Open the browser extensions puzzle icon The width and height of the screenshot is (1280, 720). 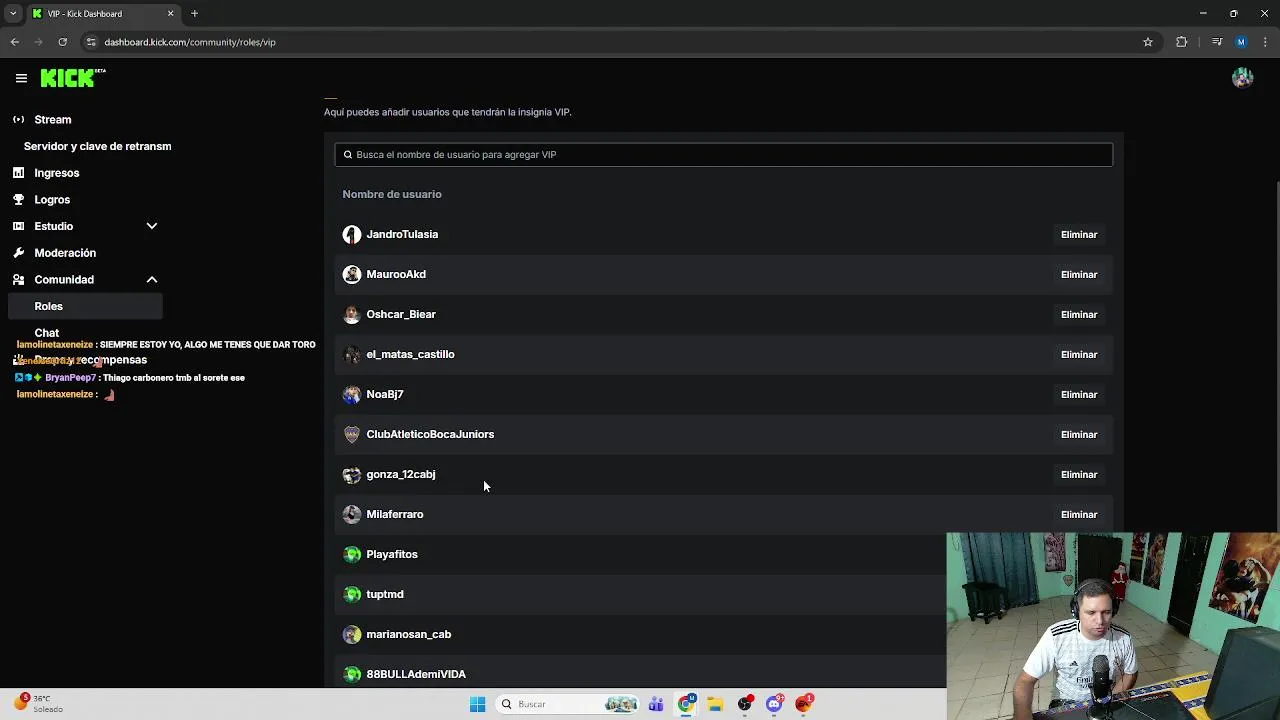coord(1182,42)
